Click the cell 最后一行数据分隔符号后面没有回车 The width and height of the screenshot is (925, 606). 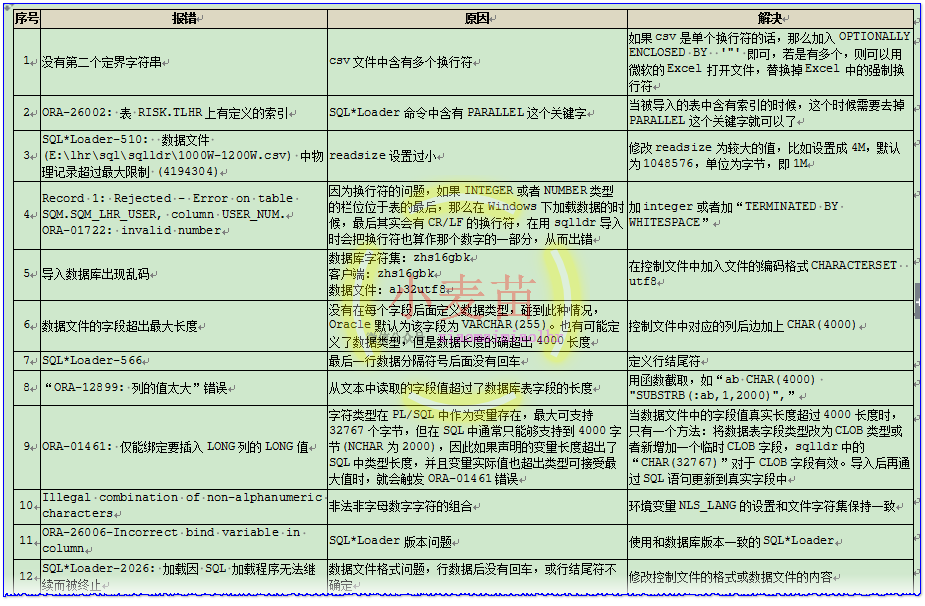(x=477, y=361)
